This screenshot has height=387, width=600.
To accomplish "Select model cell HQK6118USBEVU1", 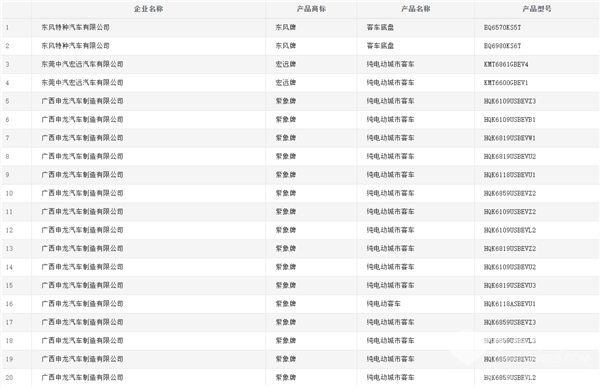I will [x=510, y=175].
